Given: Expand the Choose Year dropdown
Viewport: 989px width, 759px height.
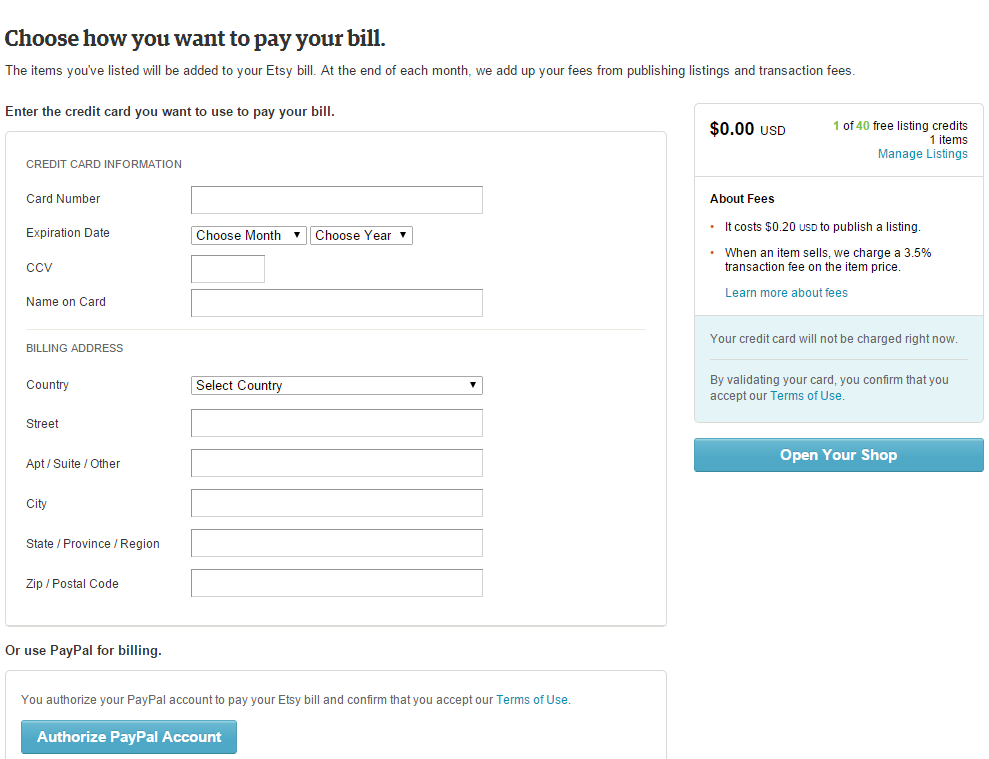Looking at the screenshot, I should pos(361,236).
